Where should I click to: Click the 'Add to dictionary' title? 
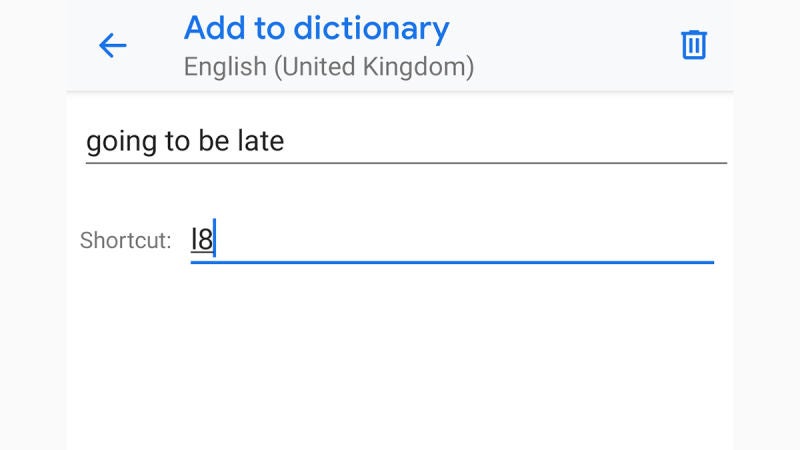pyautogui.click(x=316, y=28)
